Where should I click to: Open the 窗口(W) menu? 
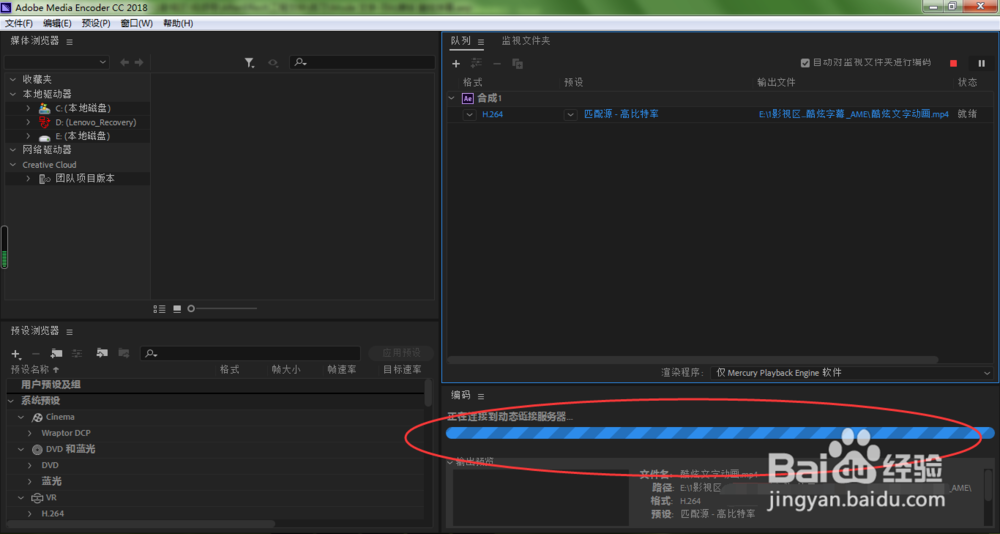pyautogui.click(x=136, y=24)
